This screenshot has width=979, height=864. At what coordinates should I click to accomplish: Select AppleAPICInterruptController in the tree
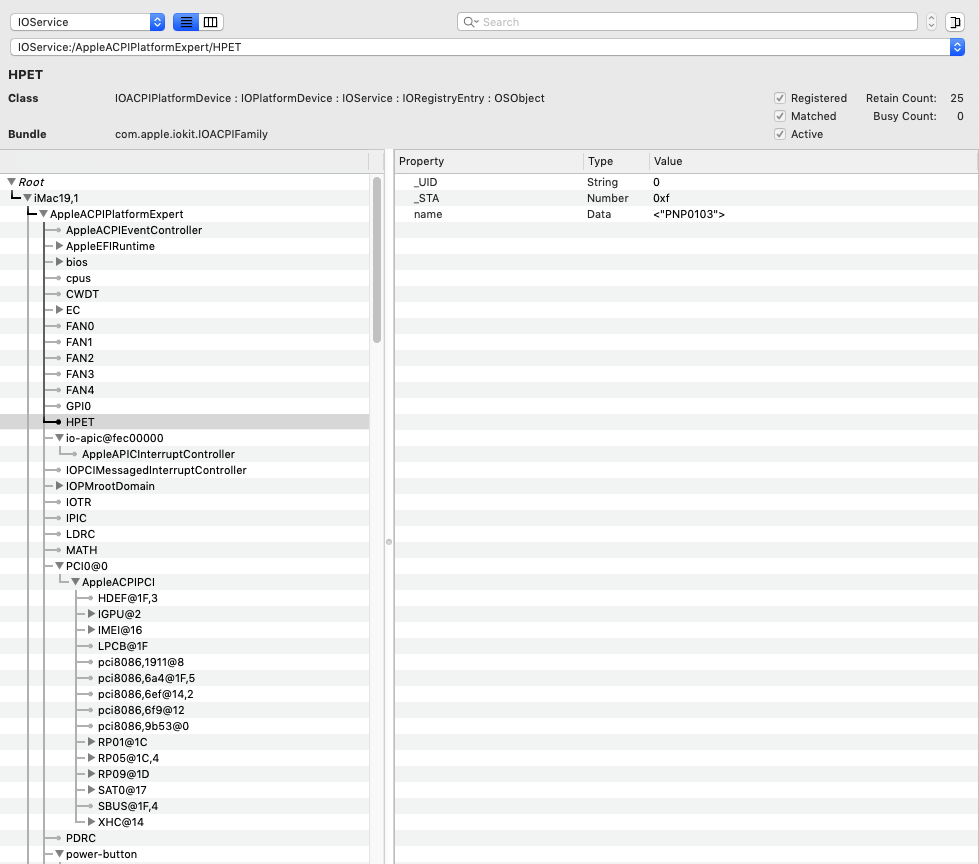pos(158,454)
